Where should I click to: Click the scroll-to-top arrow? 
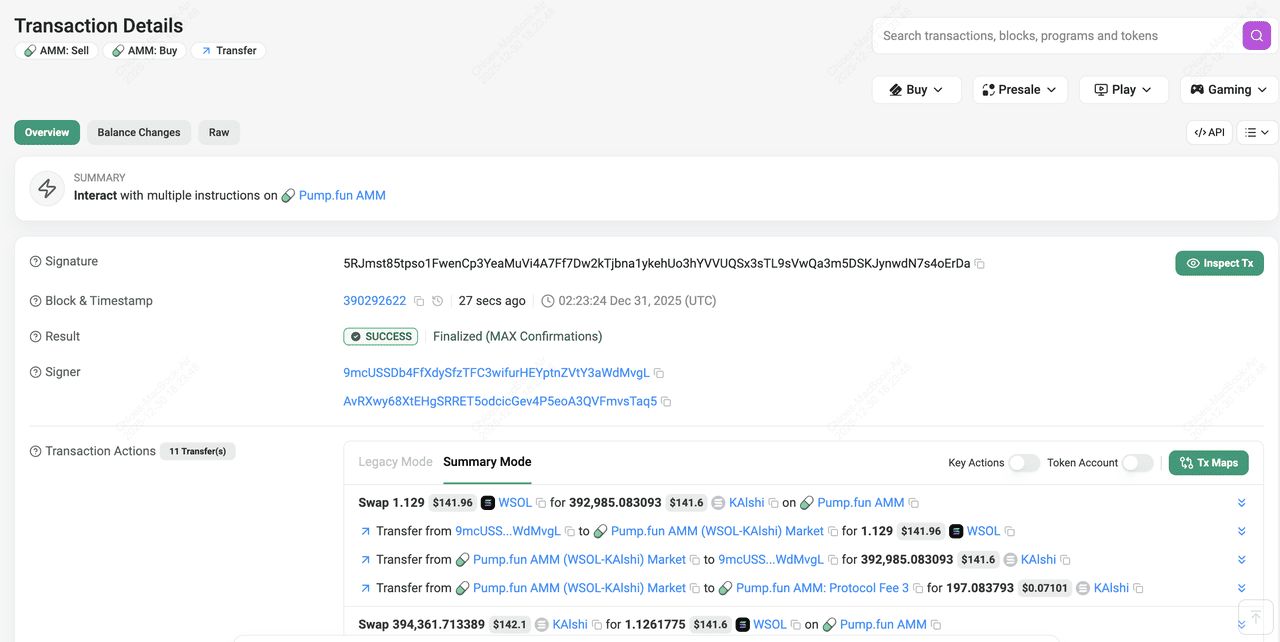coord(1256,616)
